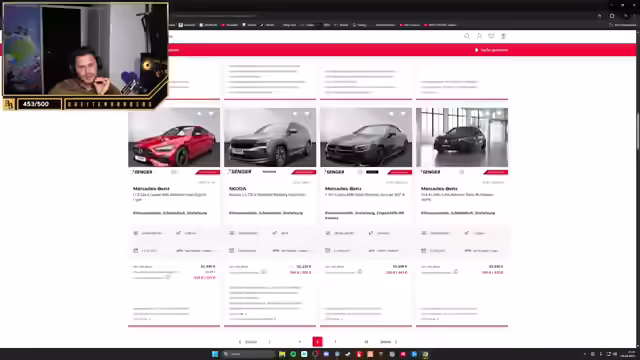Open the red Mercedes-Benz car photo
Viewport: 640px width, 360px height.
click(x=174, y=137)
